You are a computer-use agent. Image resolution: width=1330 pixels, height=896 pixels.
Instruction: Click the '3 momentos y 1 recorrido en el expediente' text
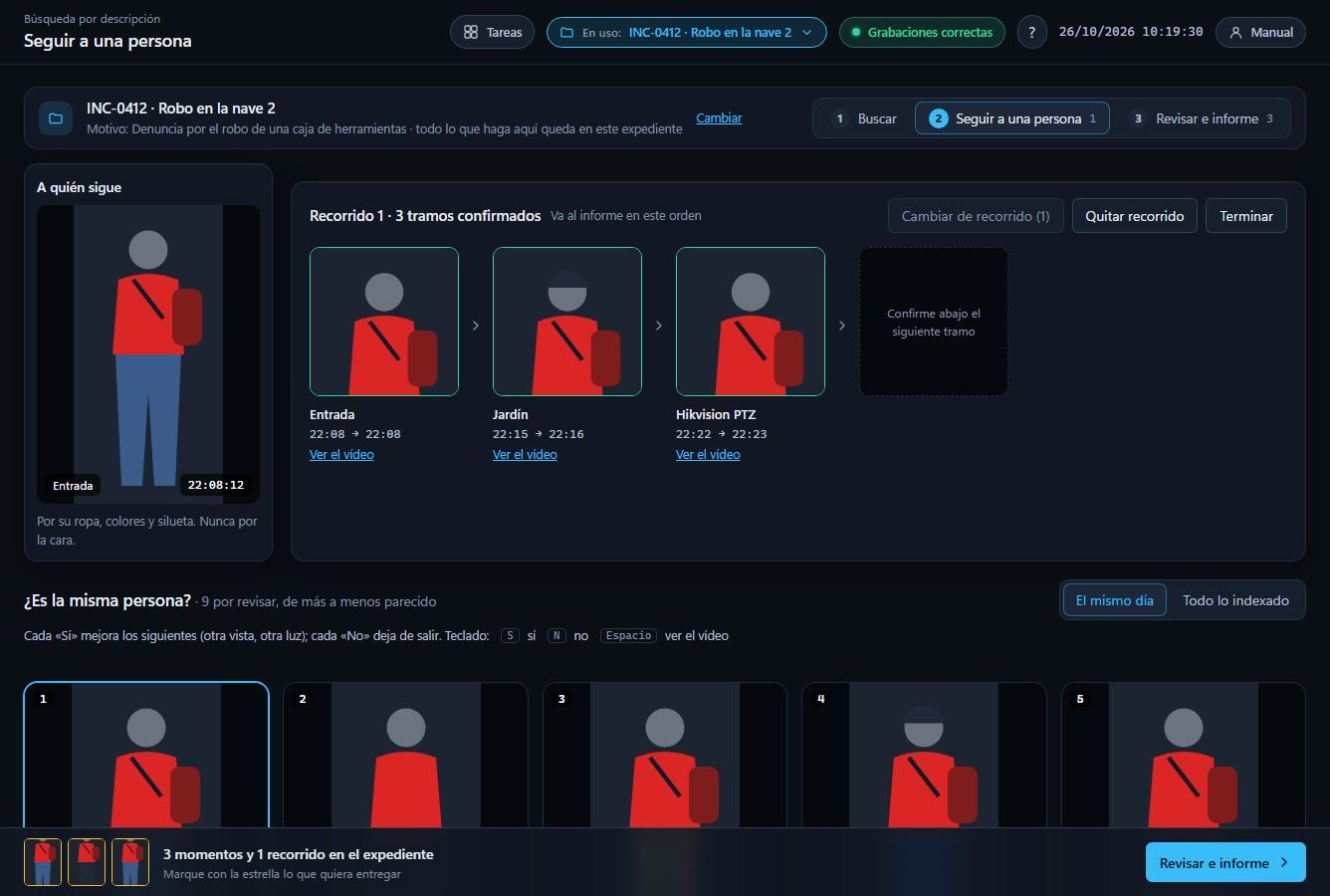pos(299,854)
